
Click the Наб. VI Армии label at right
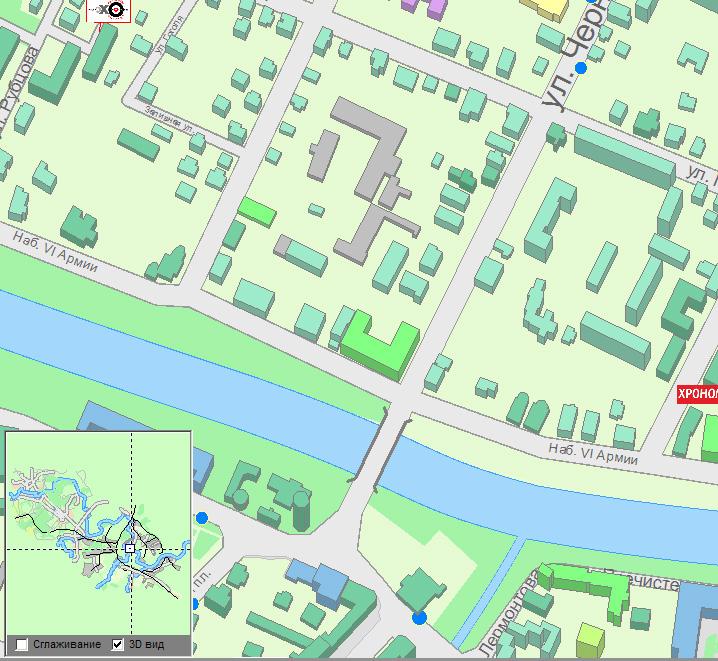coord(592,453)
